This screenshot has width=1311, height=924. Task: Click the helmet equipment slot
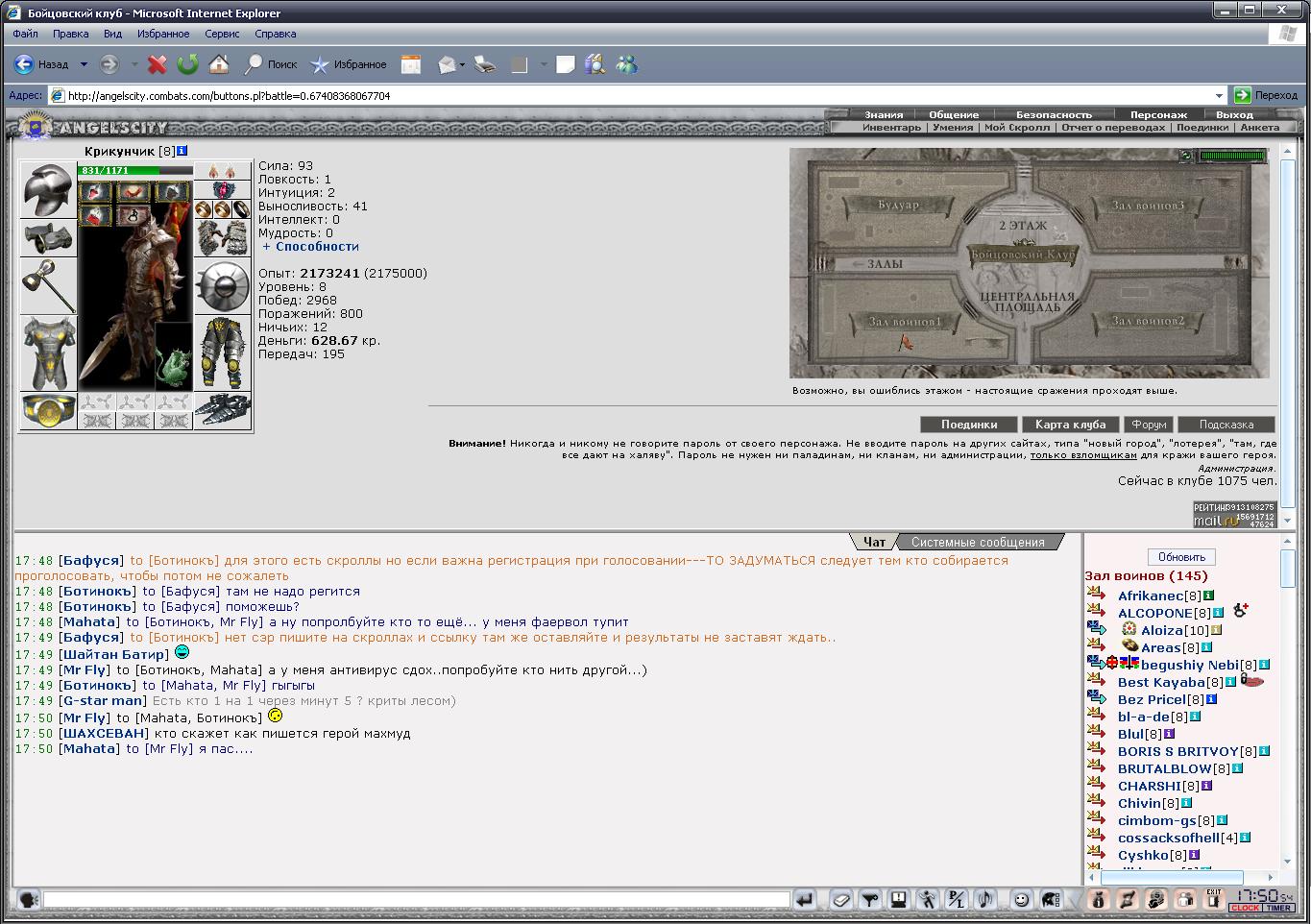click(48, 190)
